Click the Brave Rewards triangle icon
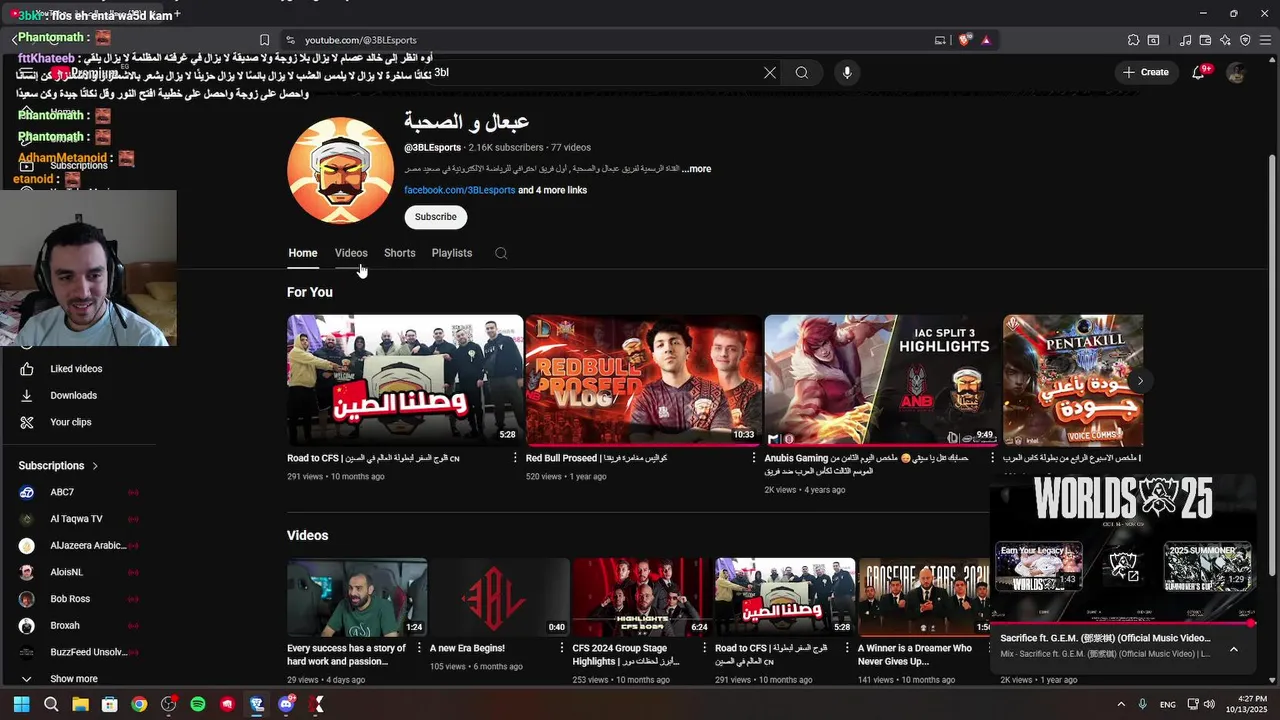Screen dimensions: 1280x720 986,40
